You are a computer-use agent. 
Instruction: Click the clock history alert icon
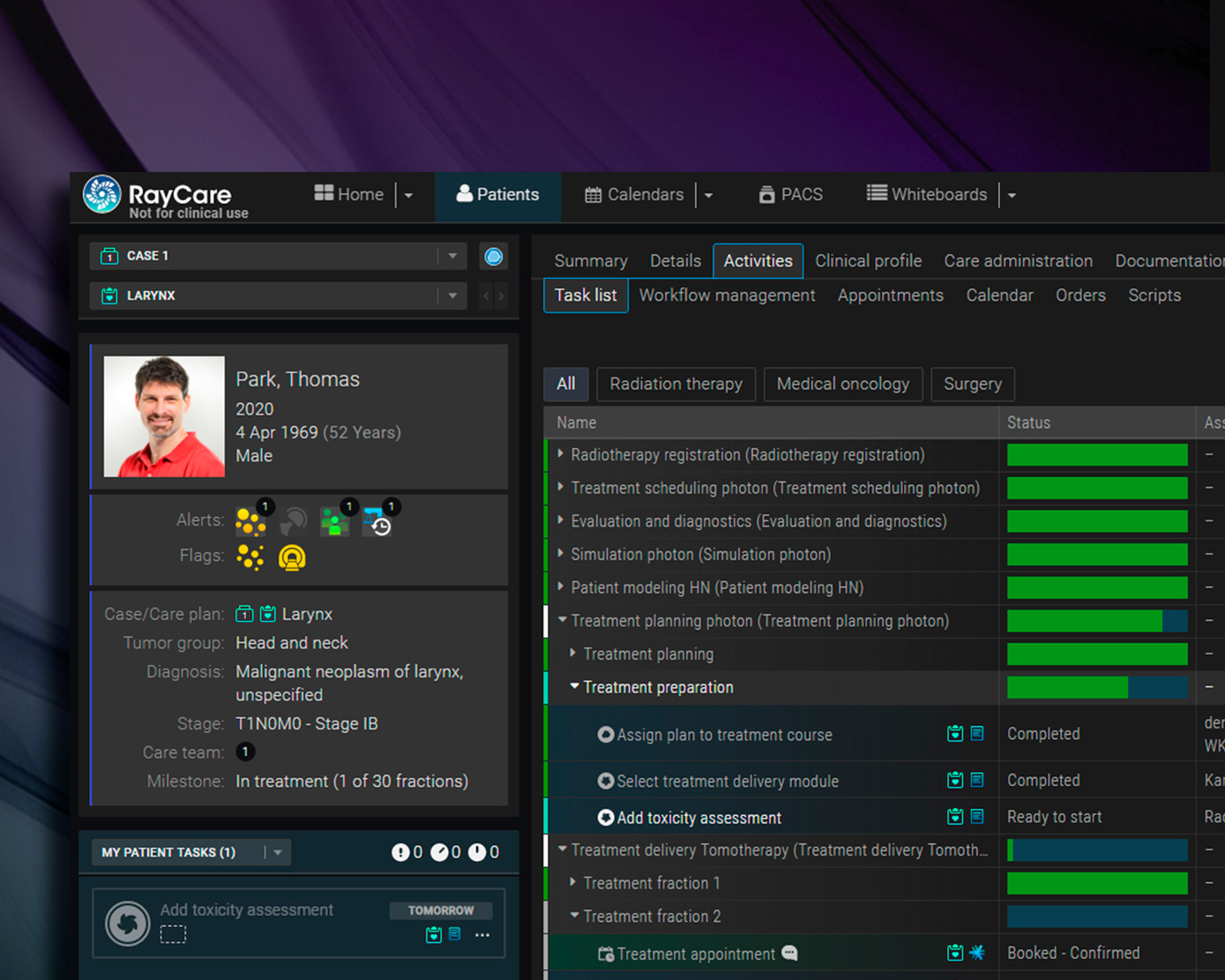pyautogui.click(x=379, y=522)
